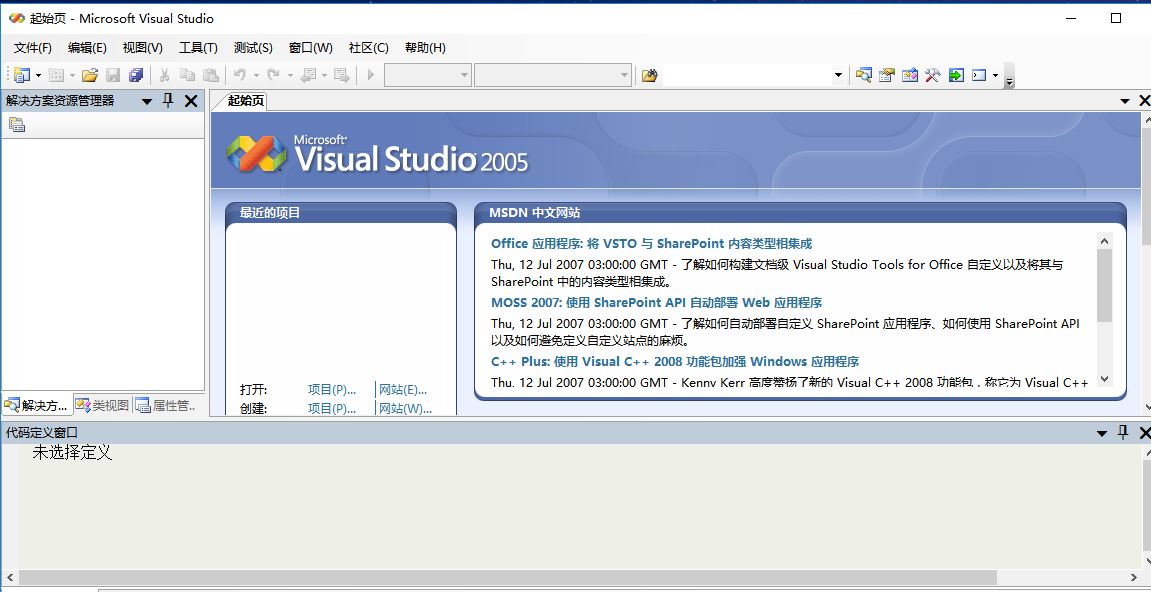
Task: Close the 解决方案资源管理器 panel
Action: click(x=191, y=101)
